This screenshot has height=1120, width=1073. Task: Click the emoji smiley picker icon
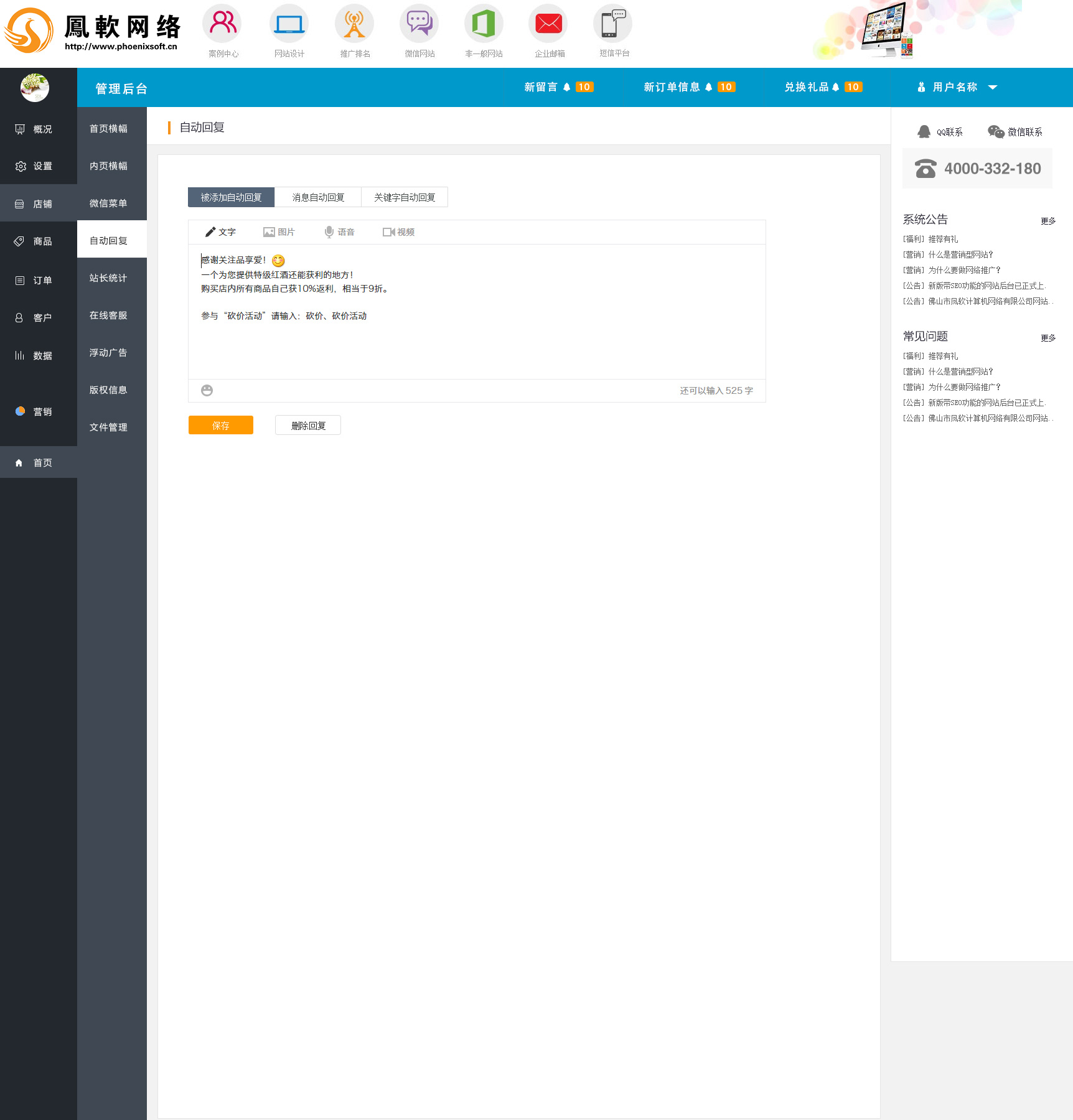tap(207, 390)
